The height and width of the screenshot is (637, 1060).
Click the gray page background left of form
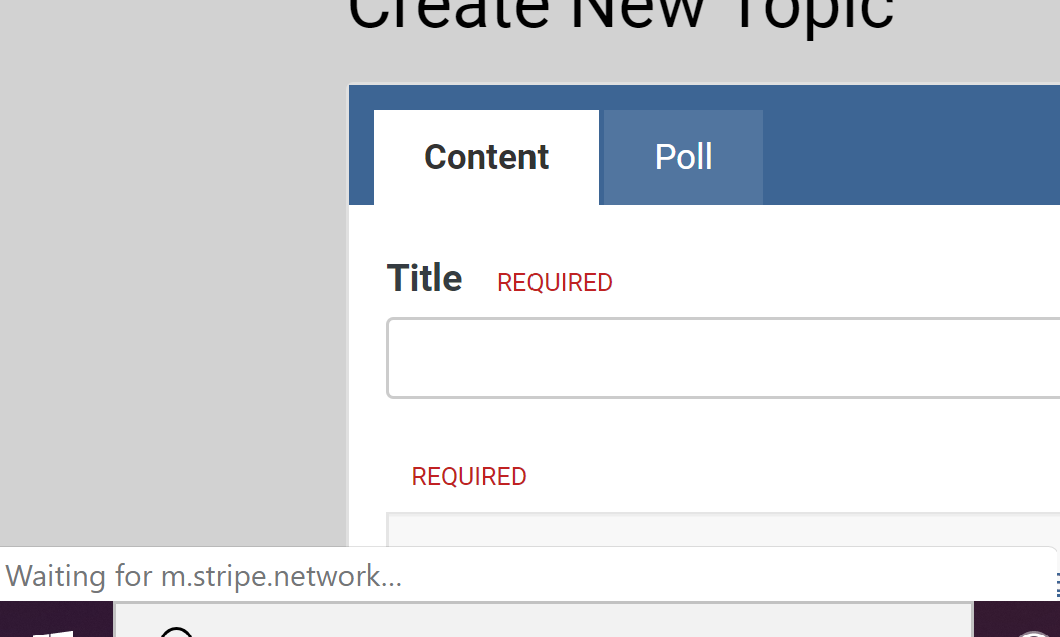170,300
